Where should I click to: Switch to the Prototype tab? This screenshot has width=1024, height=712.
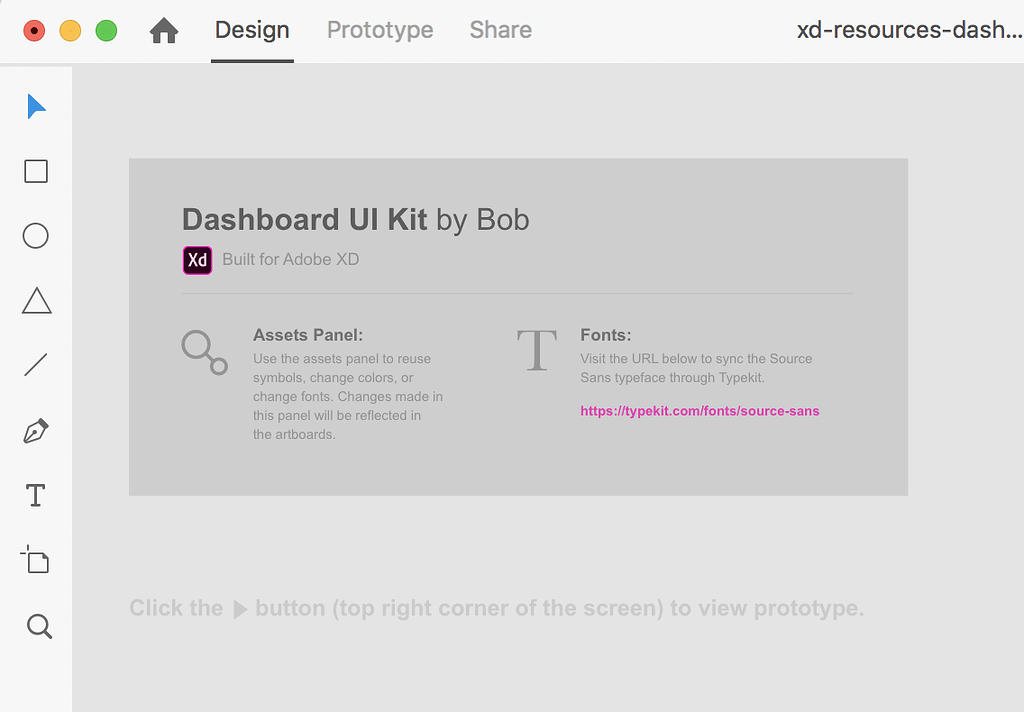(x=379, y=30)
